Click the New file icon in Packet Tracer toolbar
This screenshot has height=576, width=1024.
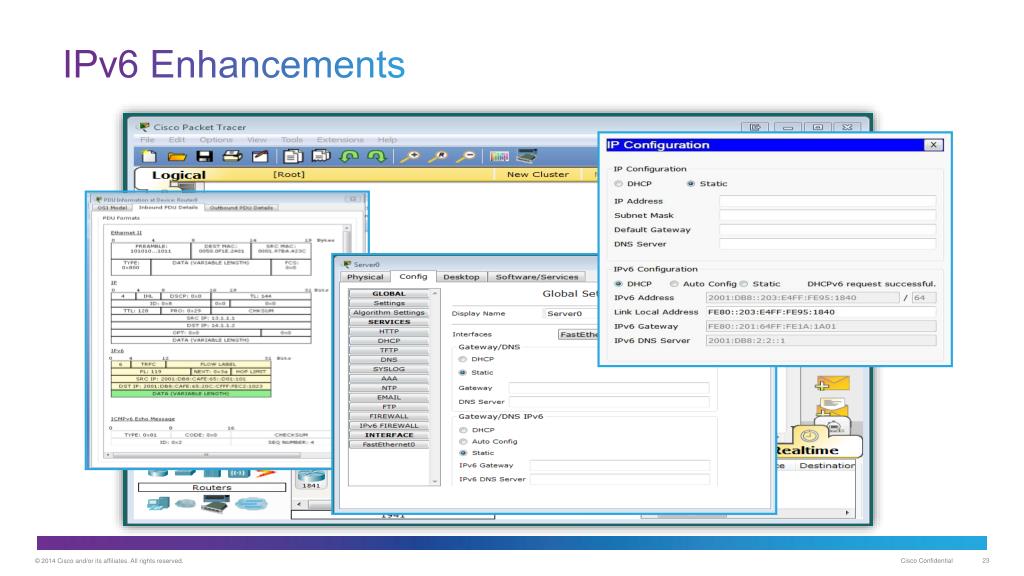[149, 156]
